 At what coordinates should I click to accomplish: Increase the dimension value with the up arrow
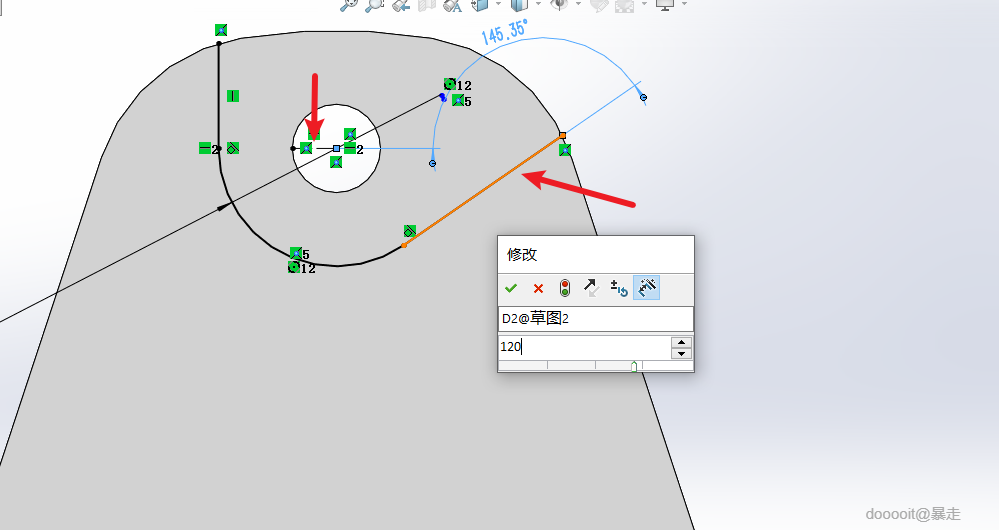click(682, 341)
